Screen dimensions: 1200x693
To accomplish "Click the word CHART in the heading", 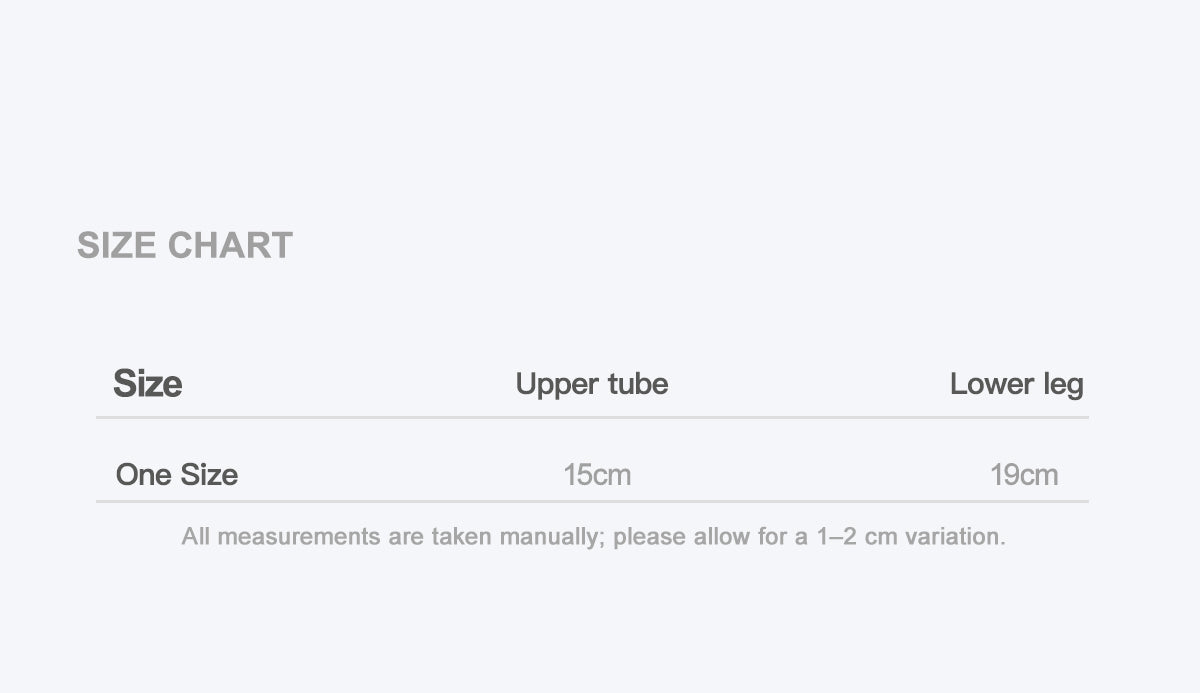I will coord(230,245).
